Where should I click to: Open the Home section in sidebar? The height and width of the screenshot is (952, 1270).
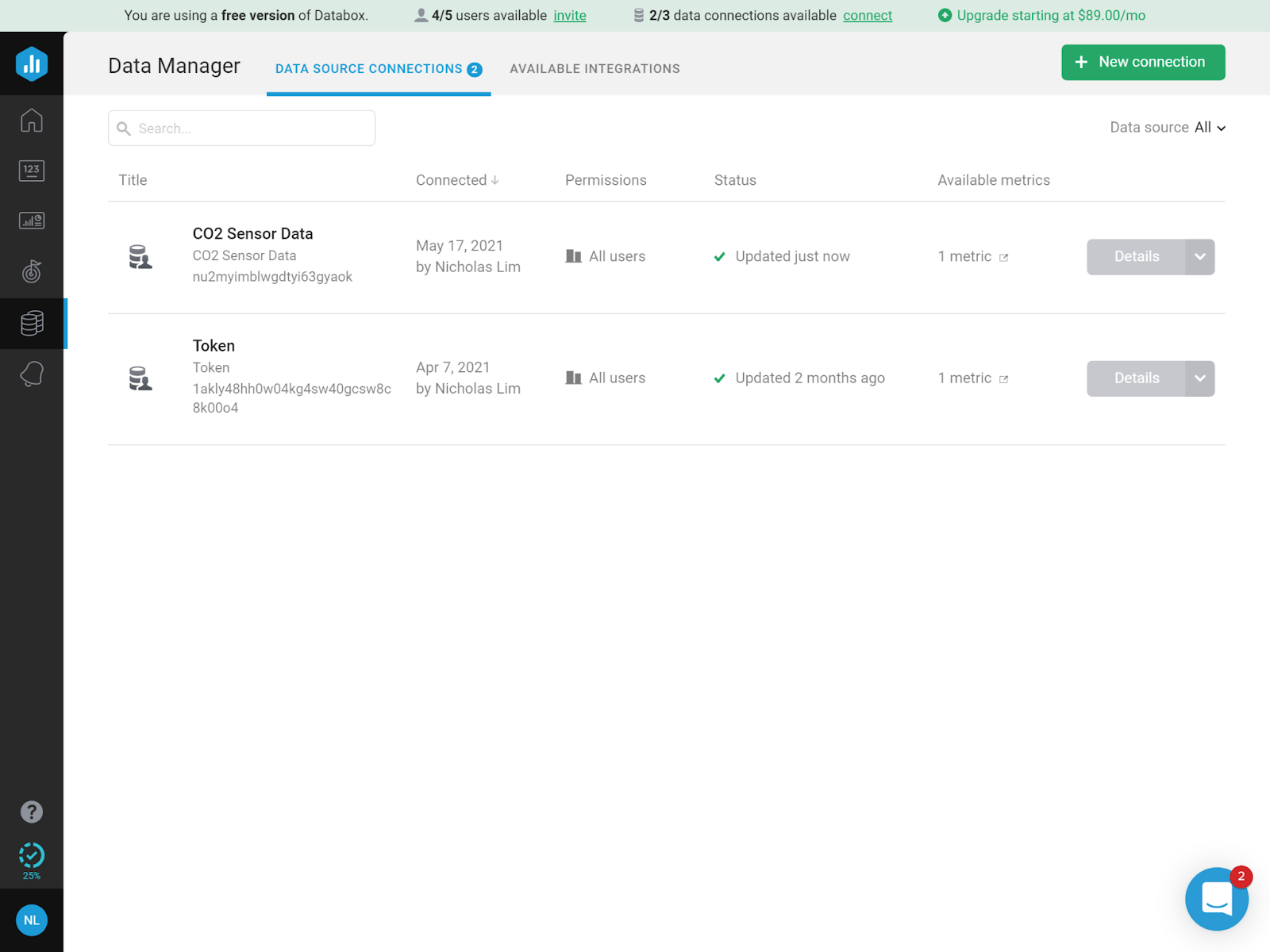coord(32,119)
